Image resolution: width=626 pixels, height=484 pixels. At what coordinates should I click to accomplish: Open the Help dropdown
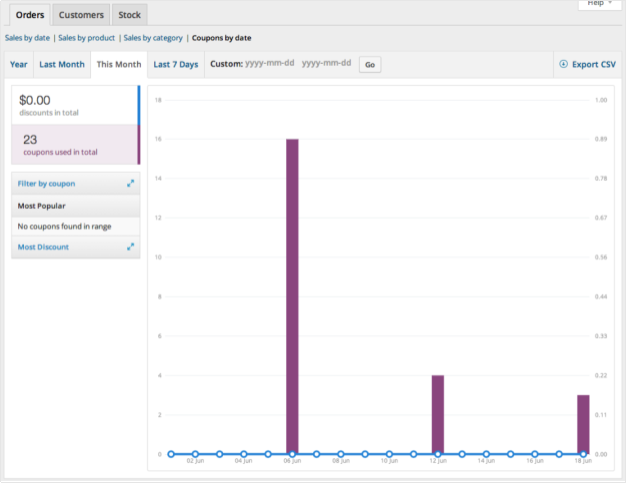coord(599,4)
